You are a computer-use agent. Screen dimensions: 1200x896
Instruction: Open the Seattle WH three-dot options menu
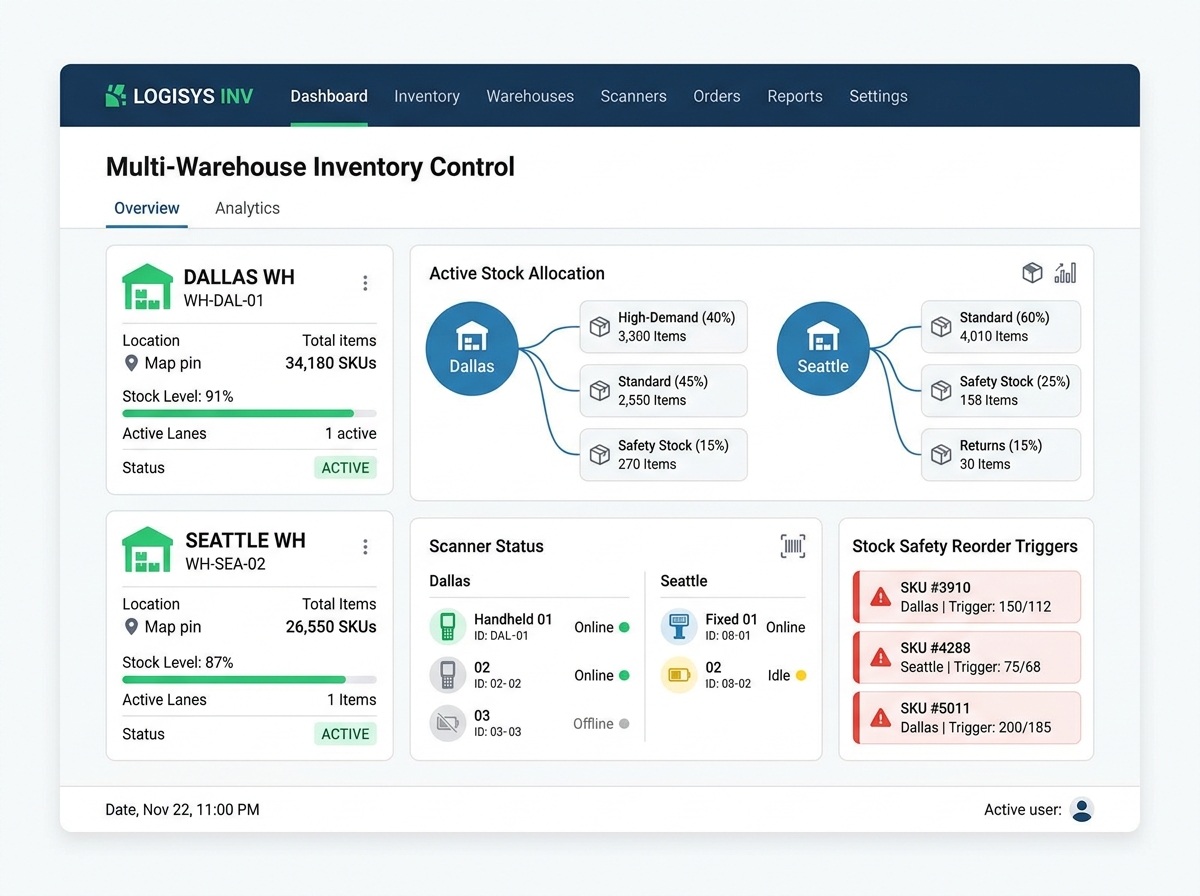(365, 547)
